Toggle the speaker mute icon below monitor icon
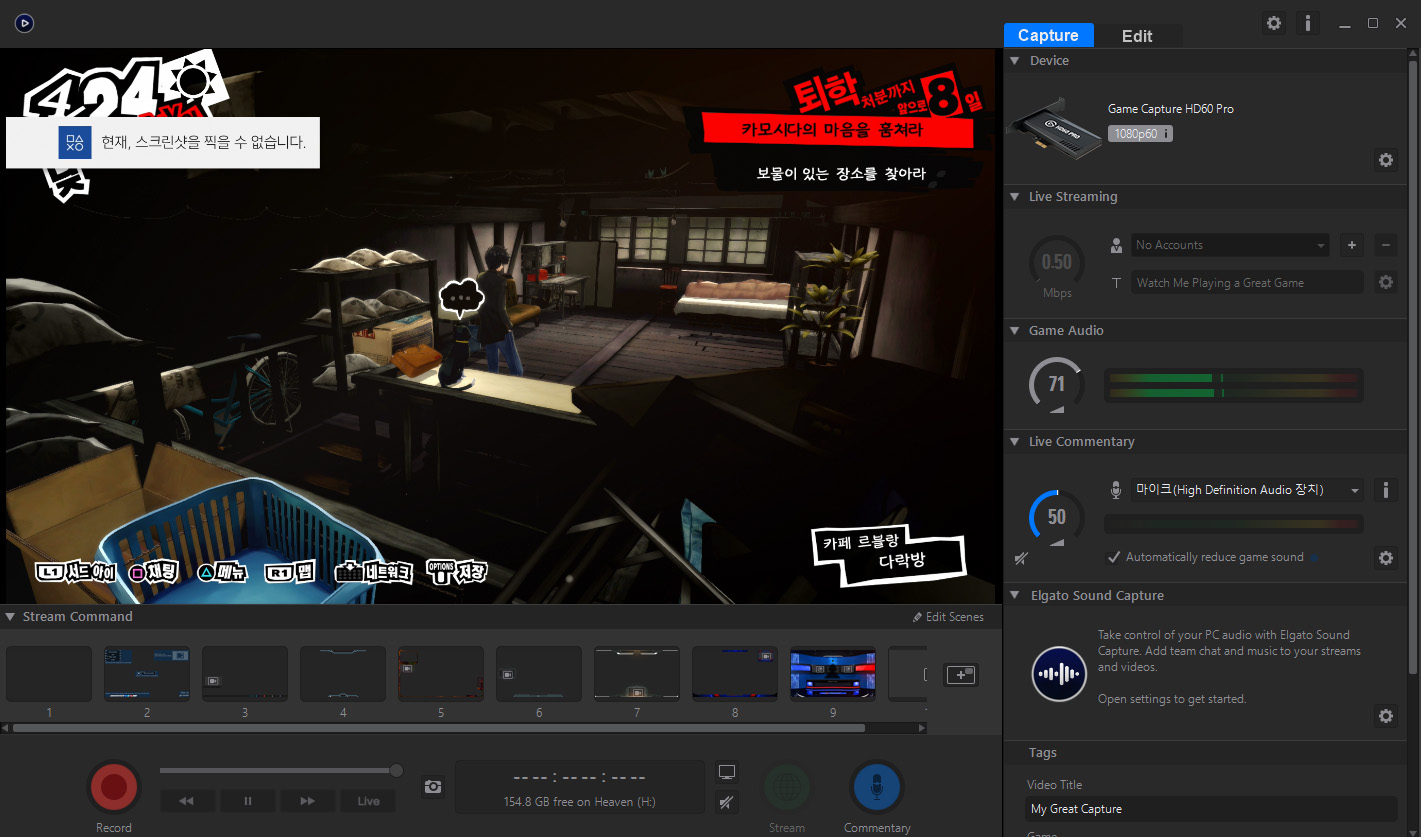This screenshot has height=837, width=1421. (x=727, y=801)
